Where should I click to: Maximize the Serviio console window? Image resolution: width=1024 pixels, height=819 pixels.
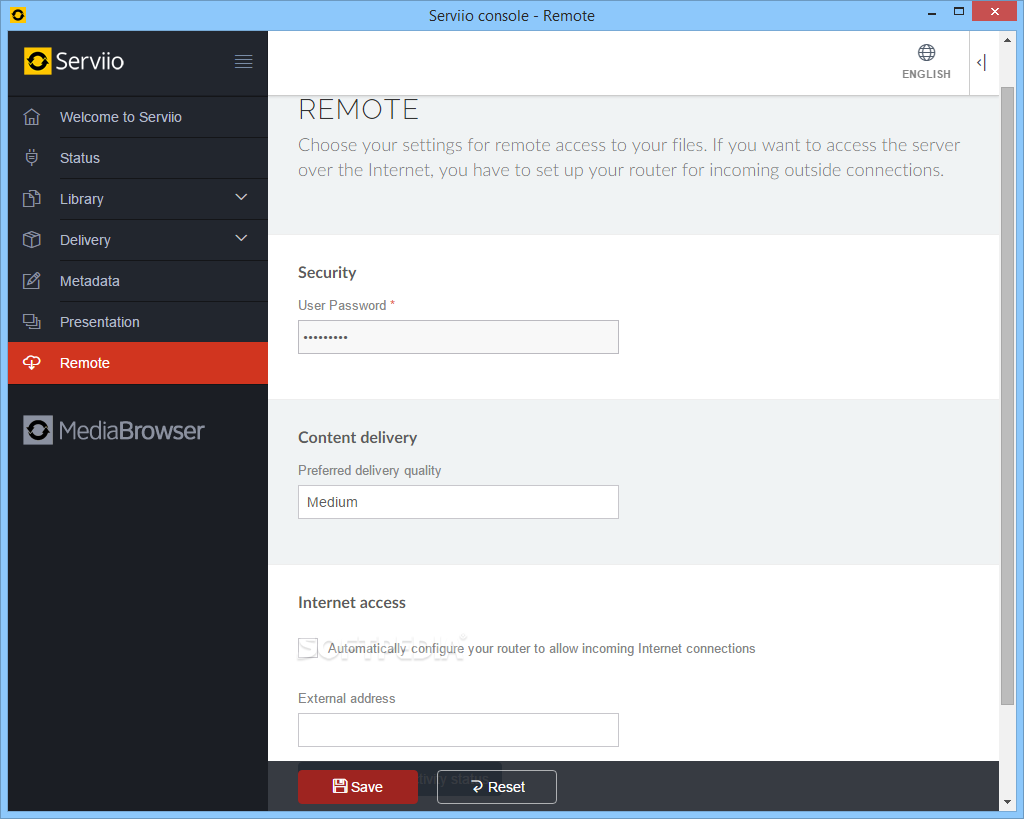click(959, 11)
